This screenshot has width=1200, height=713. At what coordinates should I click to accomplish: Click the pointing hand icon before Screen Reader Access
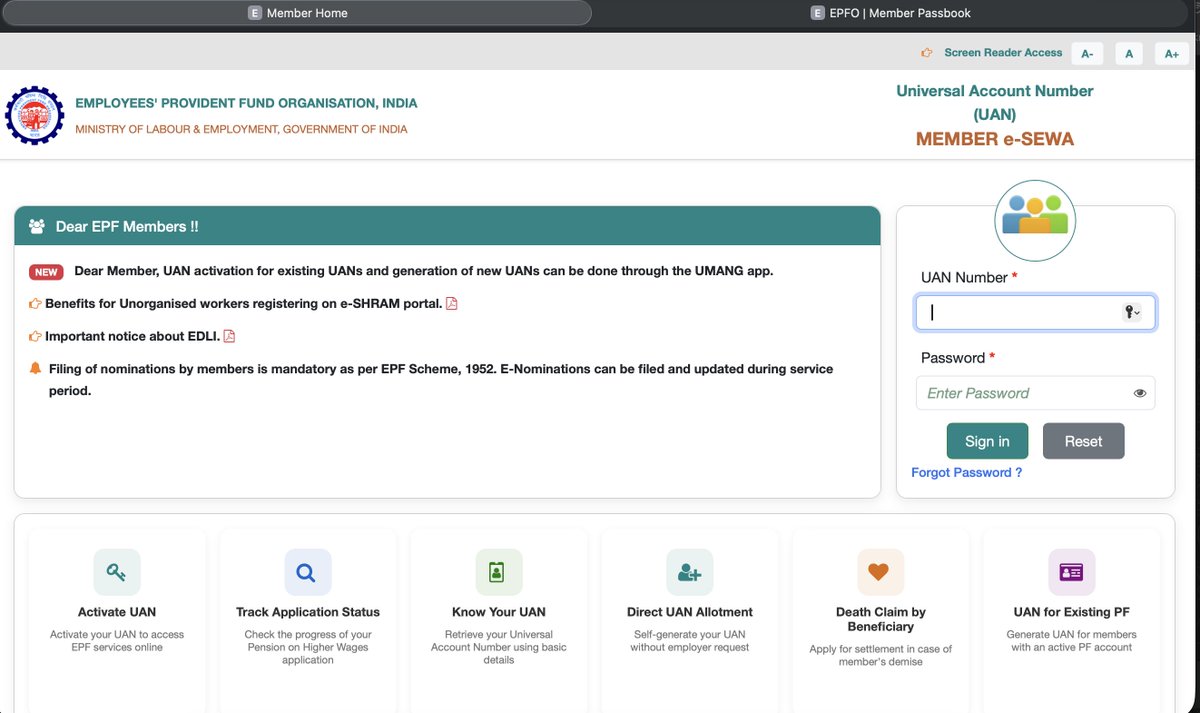(x=927, y=53)
